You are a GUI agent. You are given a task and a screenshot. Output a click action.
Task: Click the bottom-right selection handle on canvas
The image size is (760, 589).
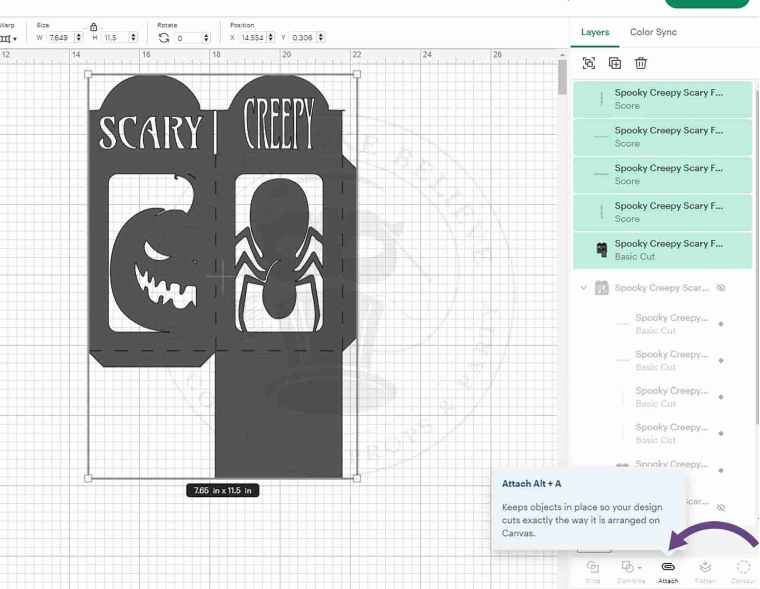357,478
